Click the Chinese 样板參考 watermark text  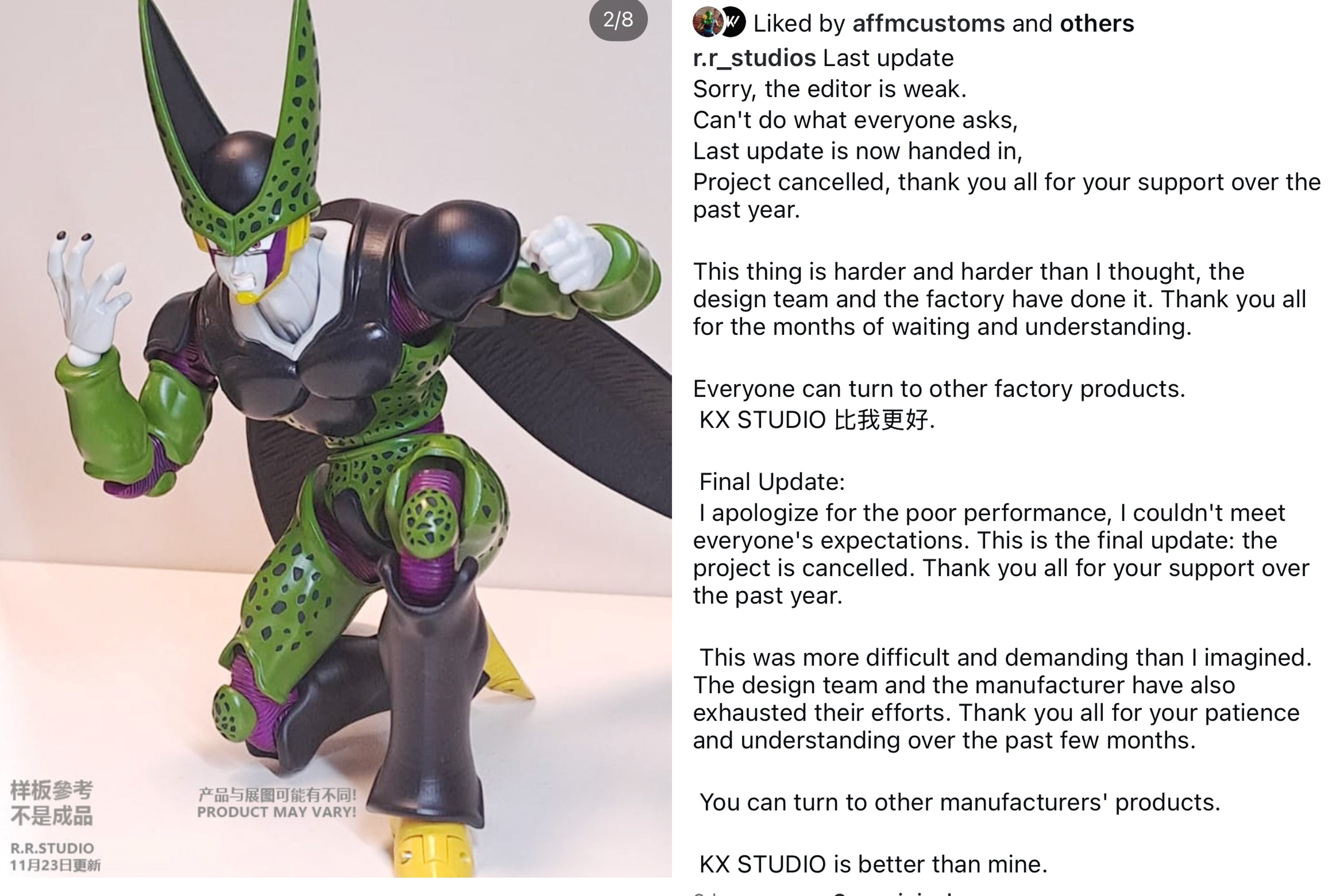(51, 790)
